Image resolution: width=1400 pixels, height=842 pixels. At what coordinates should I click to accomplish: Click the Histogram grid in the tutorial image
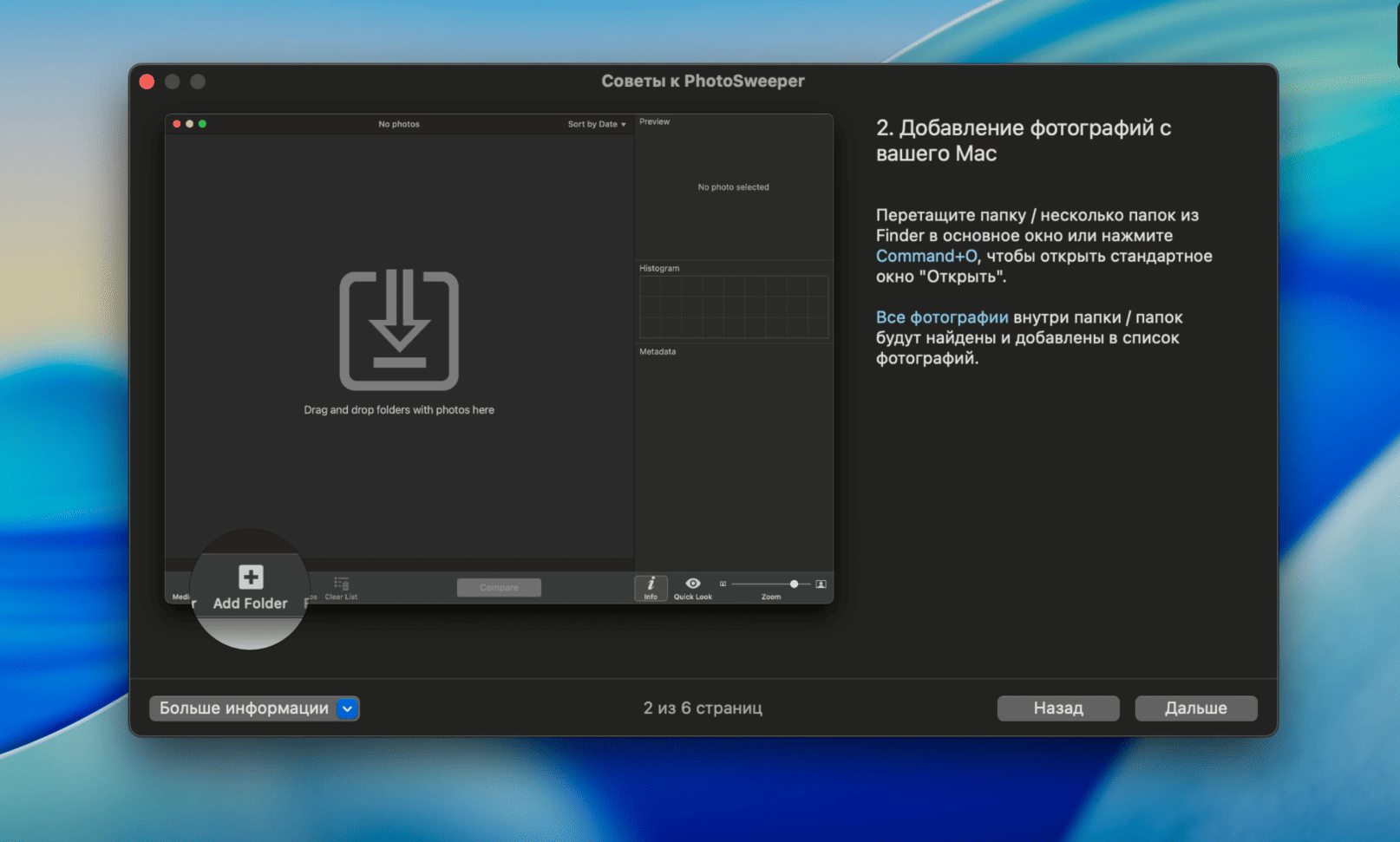click(x=734, y=307)
